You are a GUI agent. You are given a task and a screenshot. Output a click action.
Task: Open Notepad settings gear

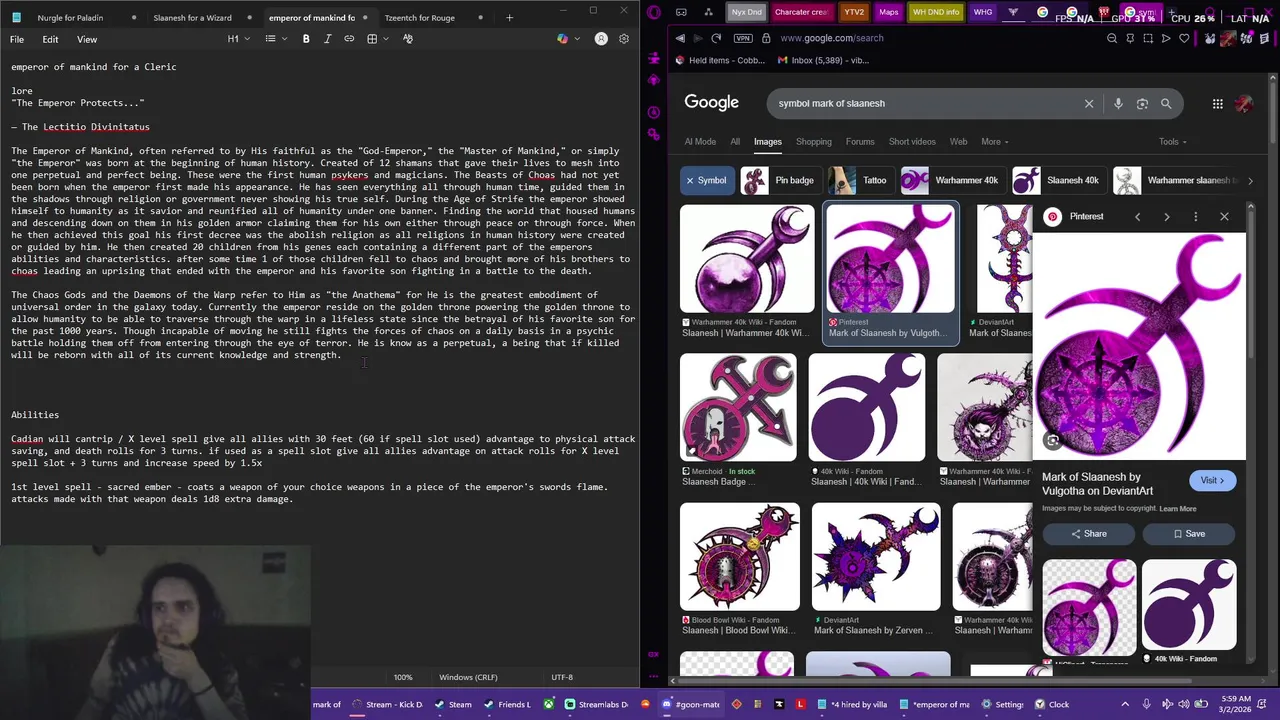click(x=624, y=39)
